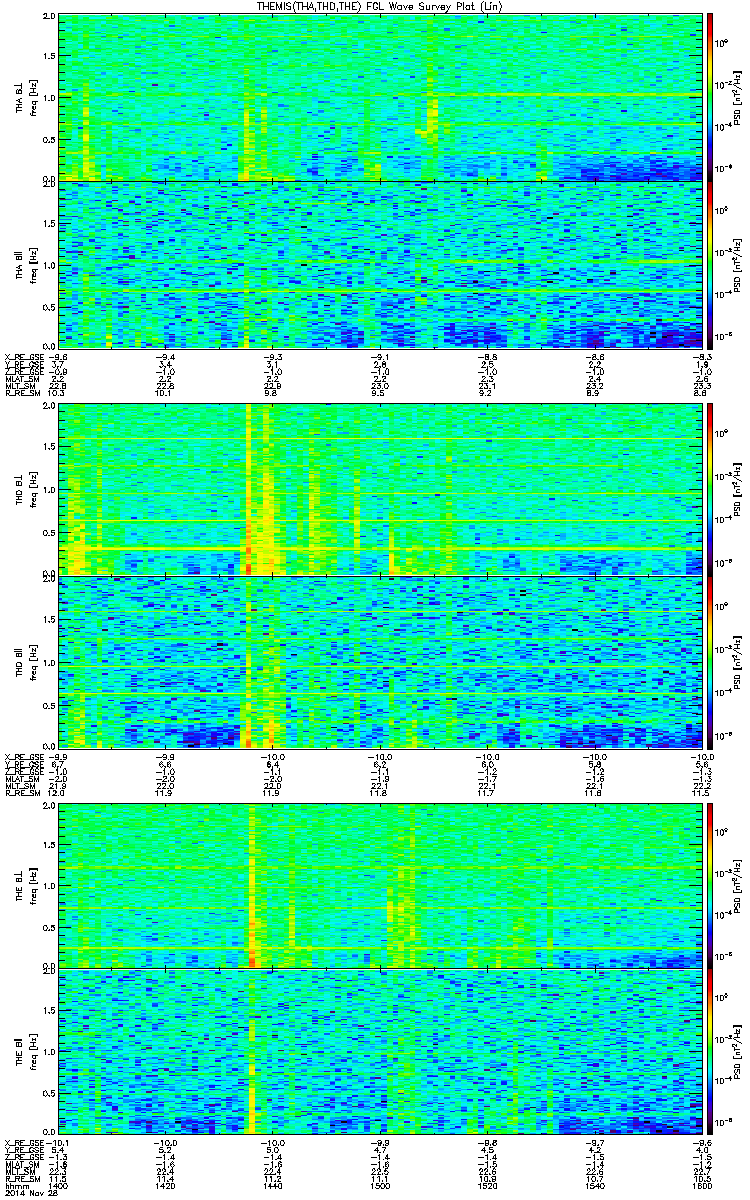Click the 2.0 frequency tick on the THA B-perpendicular axis
The image size is (750, 1200).
tap(49, 18)
